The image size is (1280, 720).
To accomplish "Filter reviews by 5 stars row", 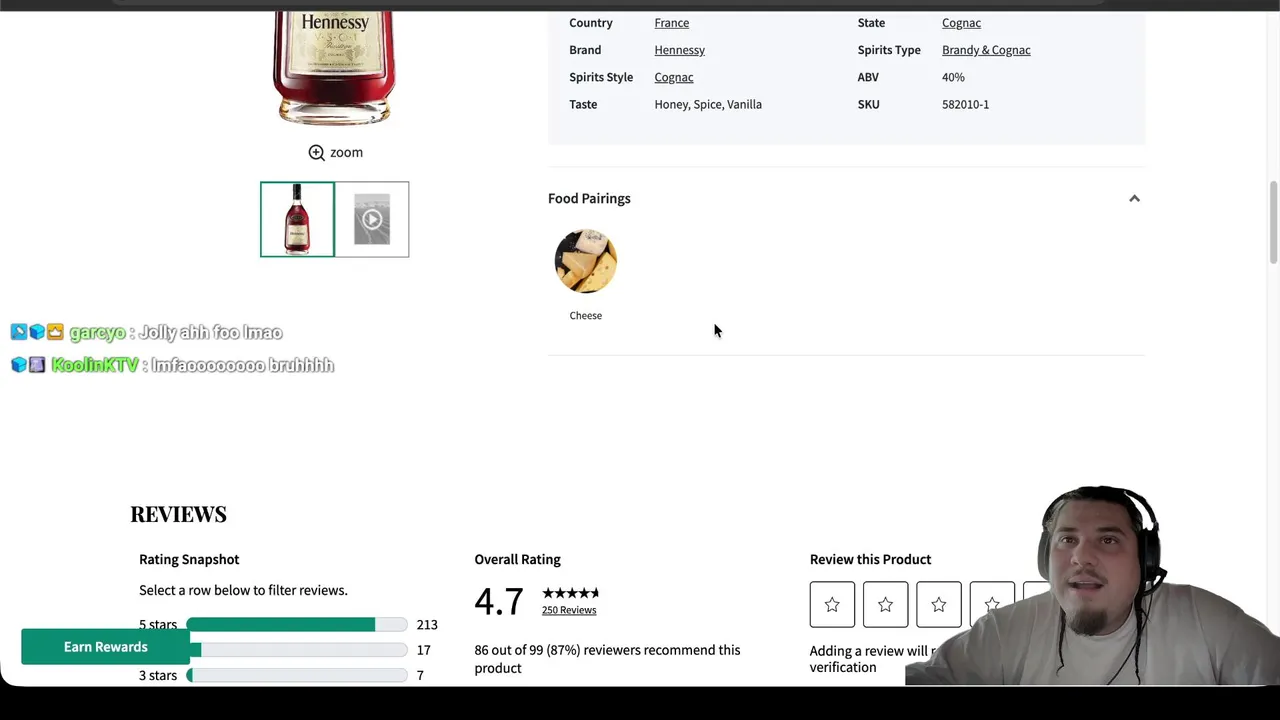I will [288, 624].
